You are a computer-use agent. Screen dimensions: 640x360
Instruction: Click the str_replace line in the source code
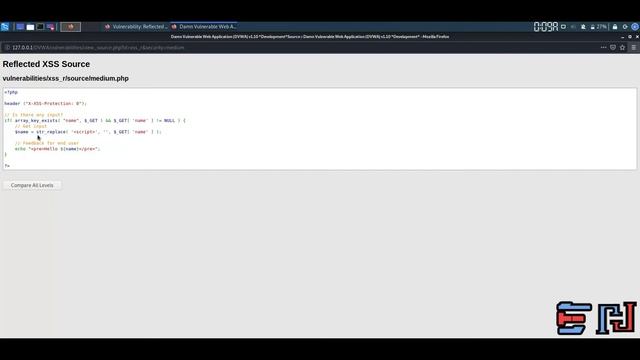pyautogui.click(x=88, y=132)
